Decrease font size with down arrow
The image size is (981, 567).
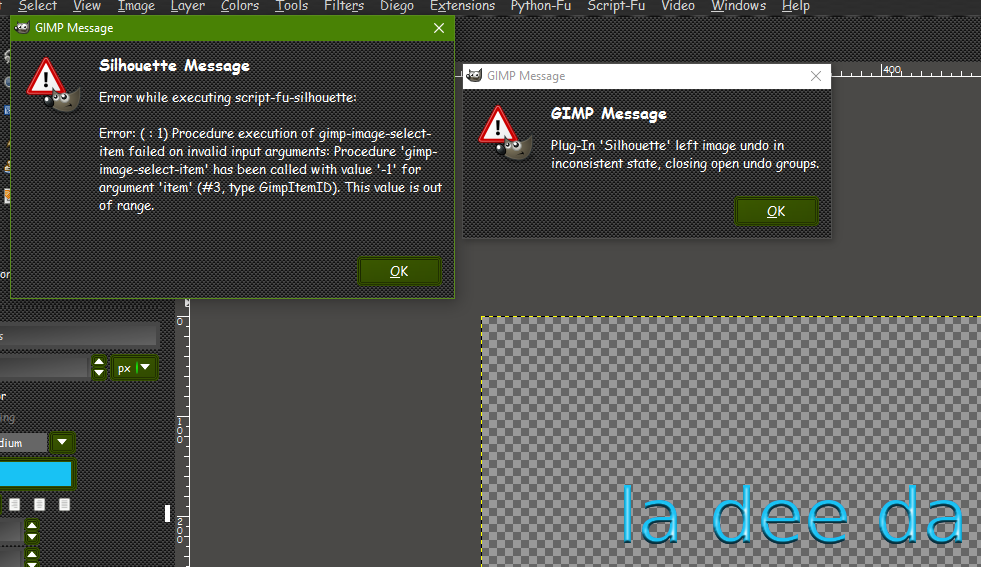pos(99,373)
